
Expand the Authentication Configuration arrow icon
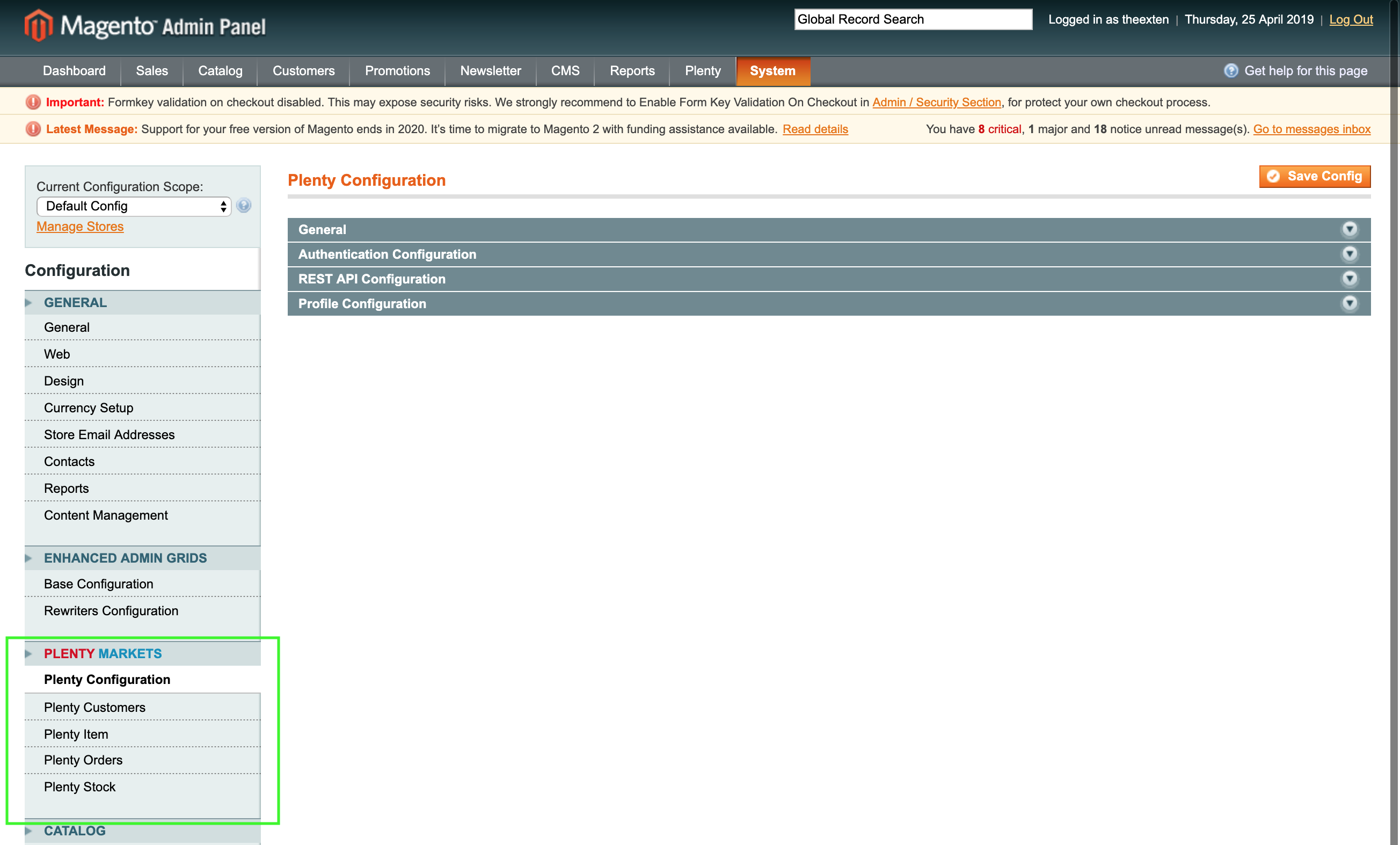[x=1350, y=253]
